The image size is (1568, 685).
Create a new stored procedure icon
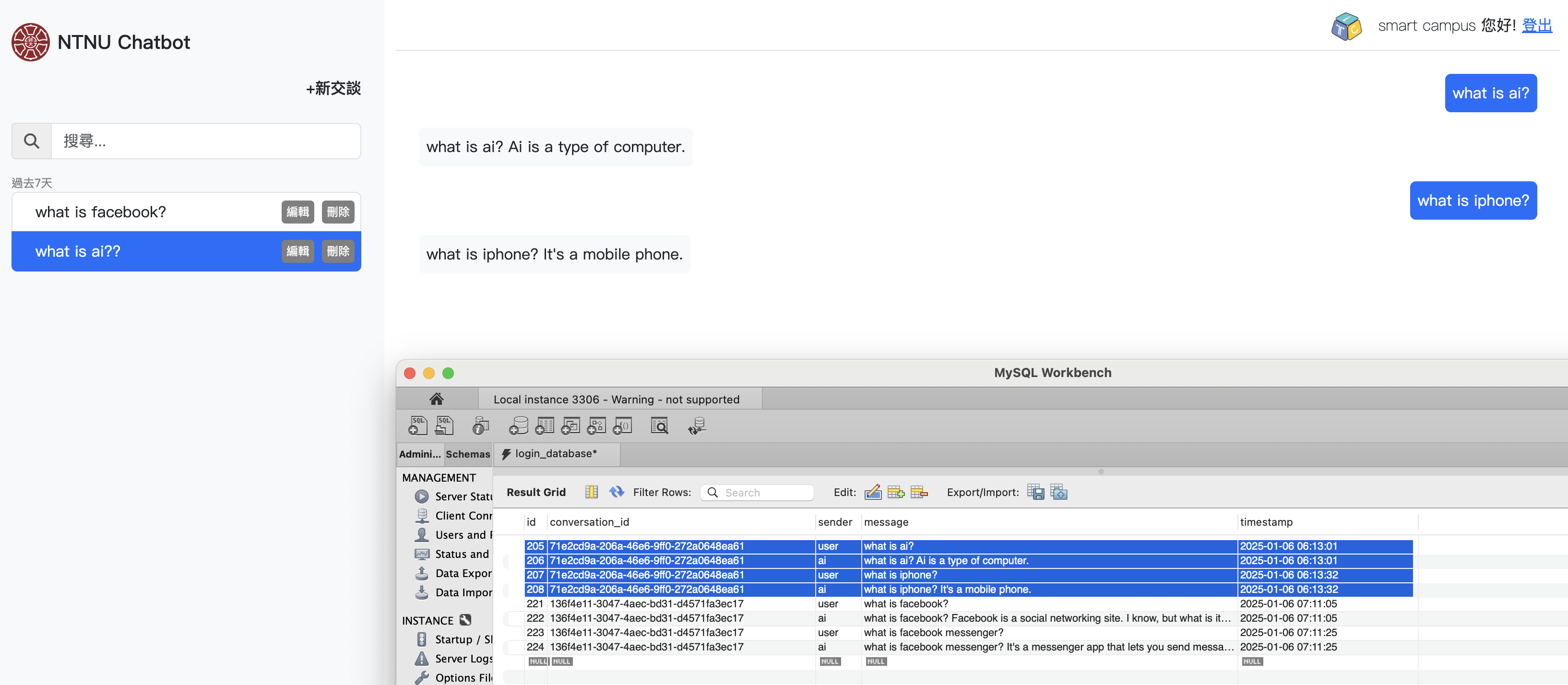(596, 426)
